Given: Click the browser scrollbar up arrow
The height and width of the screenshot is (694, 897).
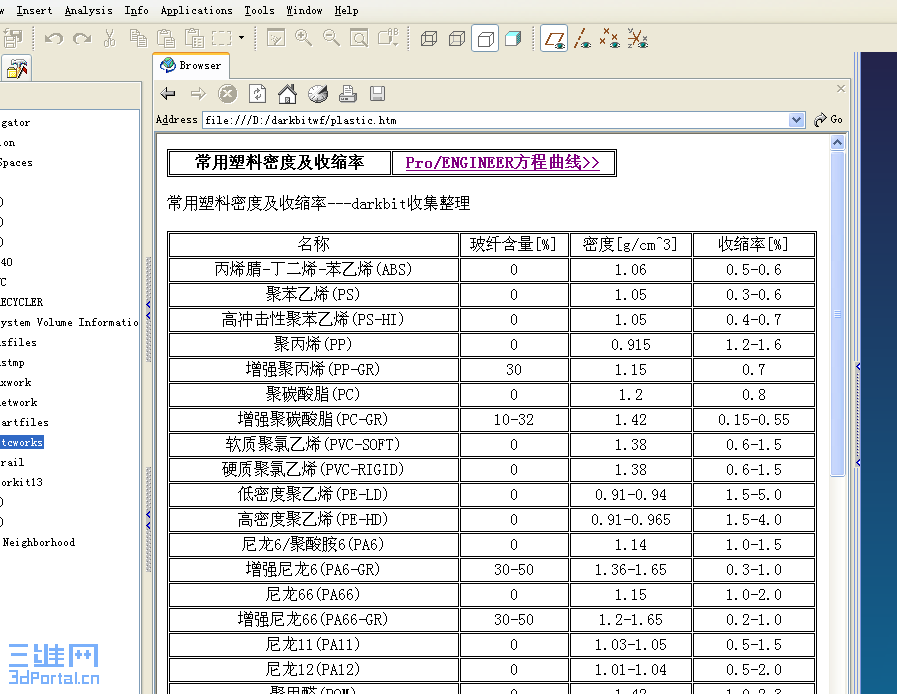Looking at the screenshot, I should (x=838, y=142).
